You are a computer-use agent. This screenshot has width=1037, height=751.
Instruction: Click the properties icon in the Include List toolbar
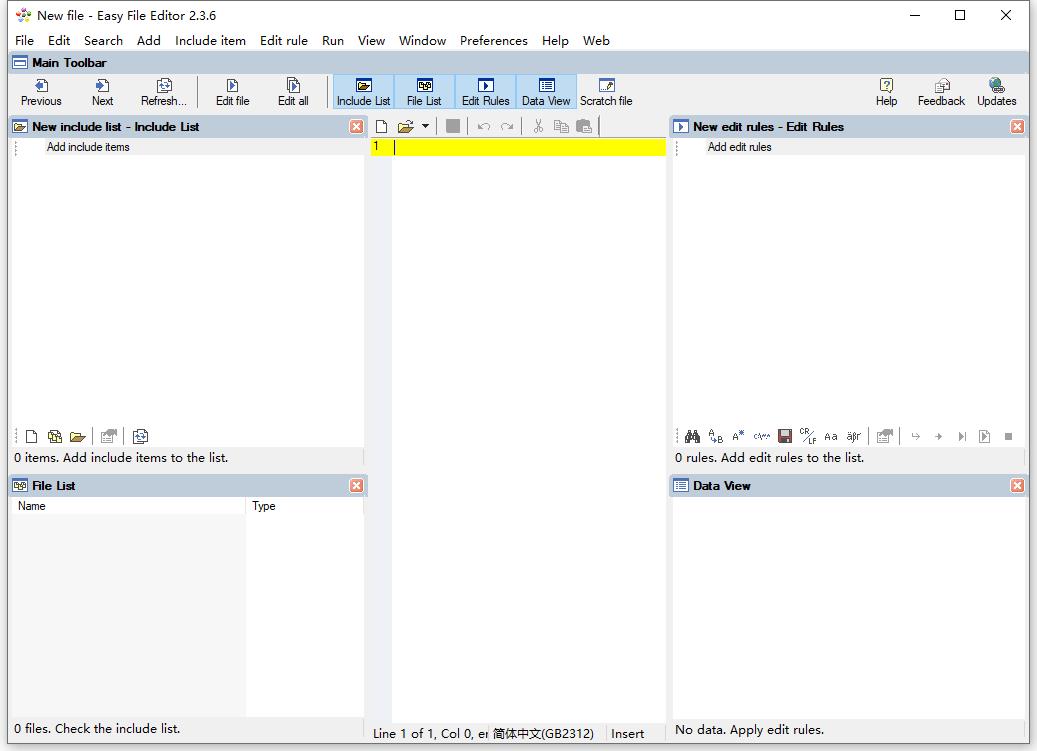[x=108, y=436]
